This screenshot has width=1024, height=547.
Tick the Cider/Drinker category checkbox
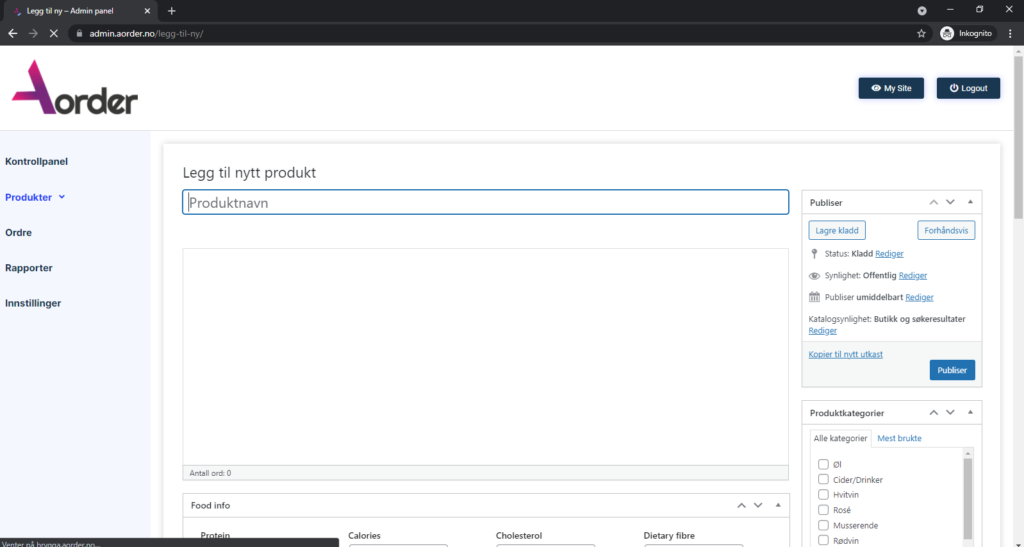pos(823,480)
